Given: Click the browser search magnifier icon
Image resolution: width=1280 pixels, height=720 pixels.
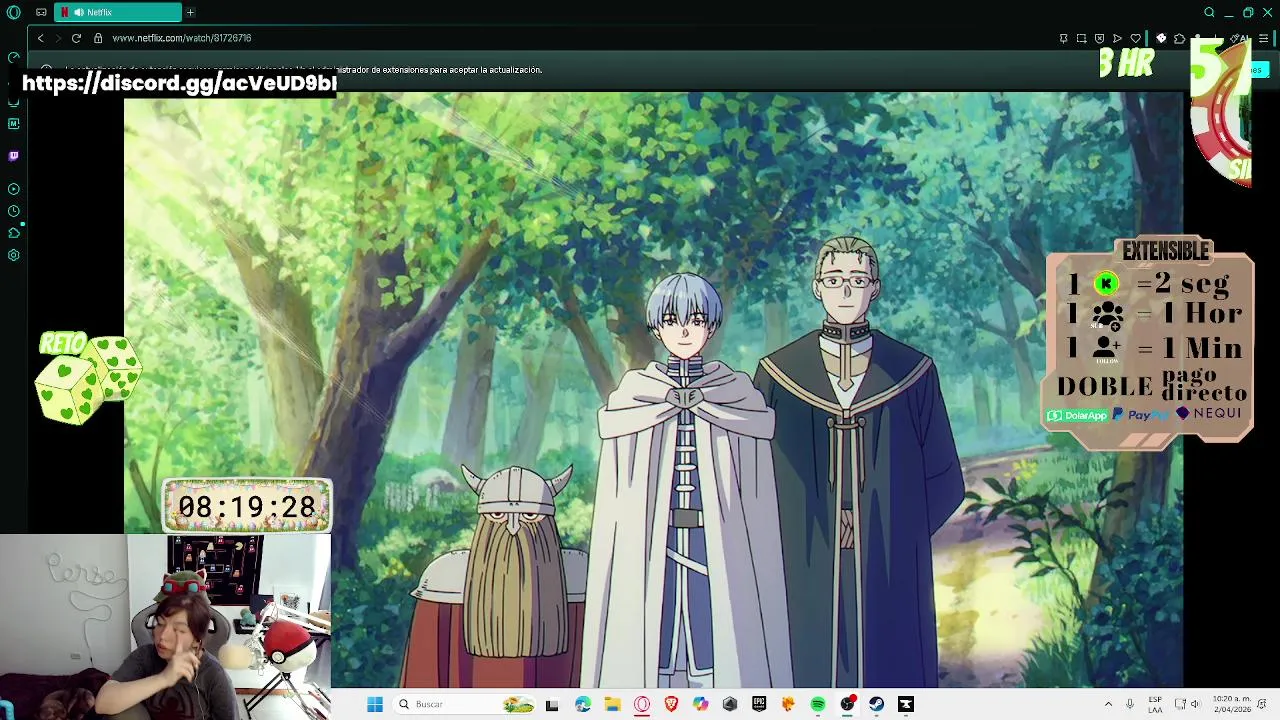Looking at the screenshot, I should [x=1209, y=12].
